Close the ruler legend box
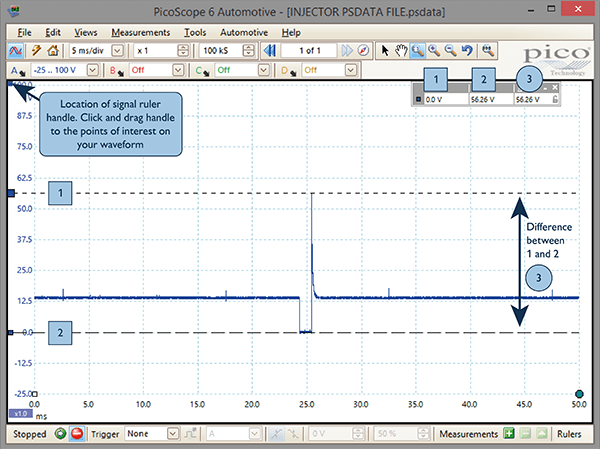Image resolution: width=600 pixels, height=449 pixels. pos(555,88)
